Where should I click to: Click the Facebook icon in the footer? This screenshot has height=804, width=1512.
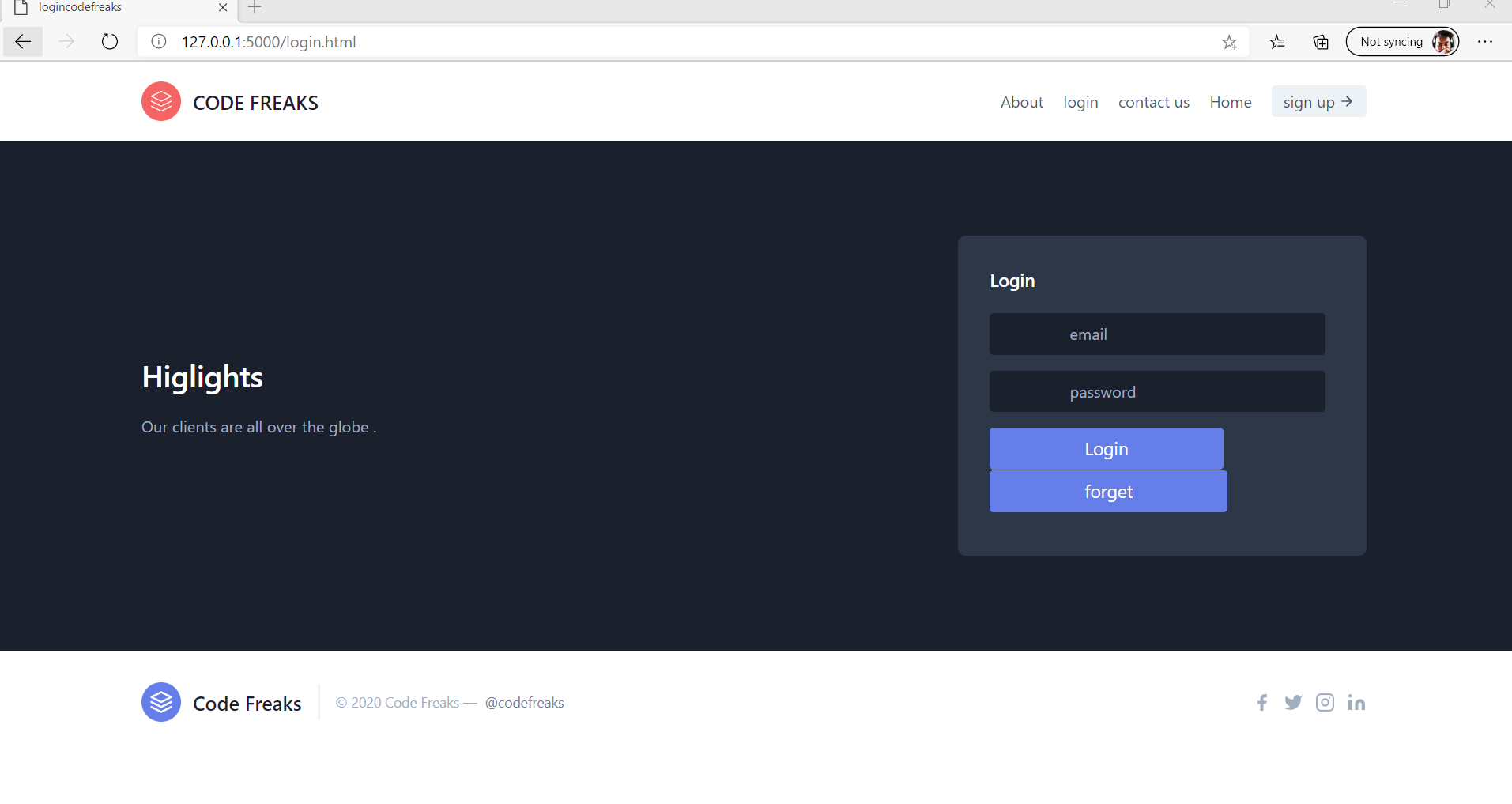(1261, 702)
